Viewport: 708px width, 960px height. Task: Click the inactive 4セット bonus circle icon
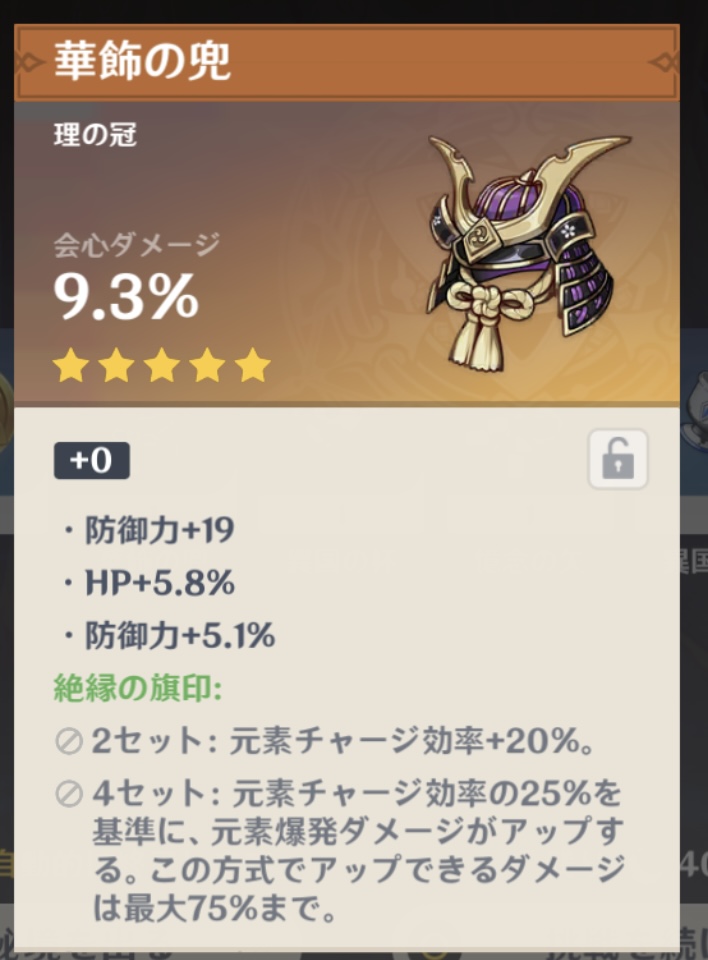pyautogui.click(x=69, y=795)
